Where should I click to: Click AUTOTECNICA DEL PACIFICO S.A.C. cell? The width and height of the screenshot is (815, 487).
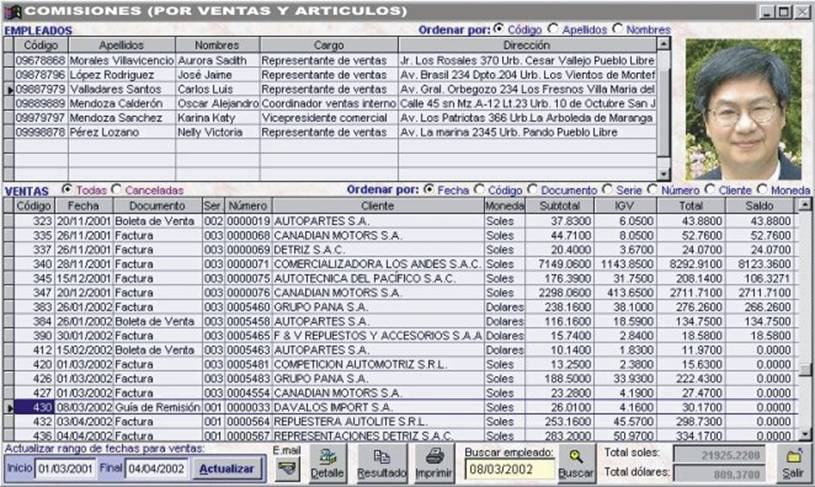point(378,279)
